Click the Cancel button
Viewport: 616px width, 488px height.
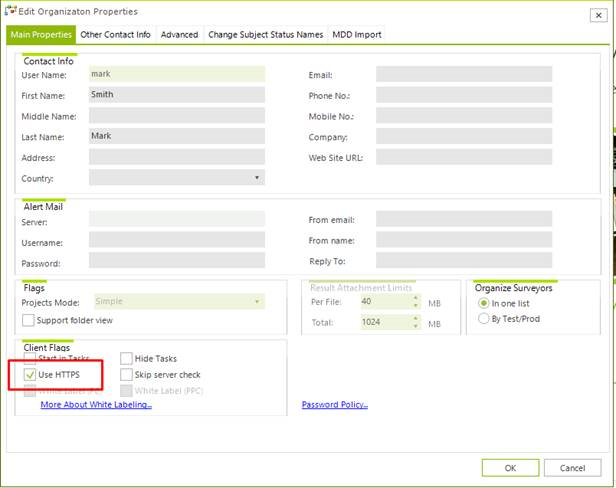click(x=572, y=468)
